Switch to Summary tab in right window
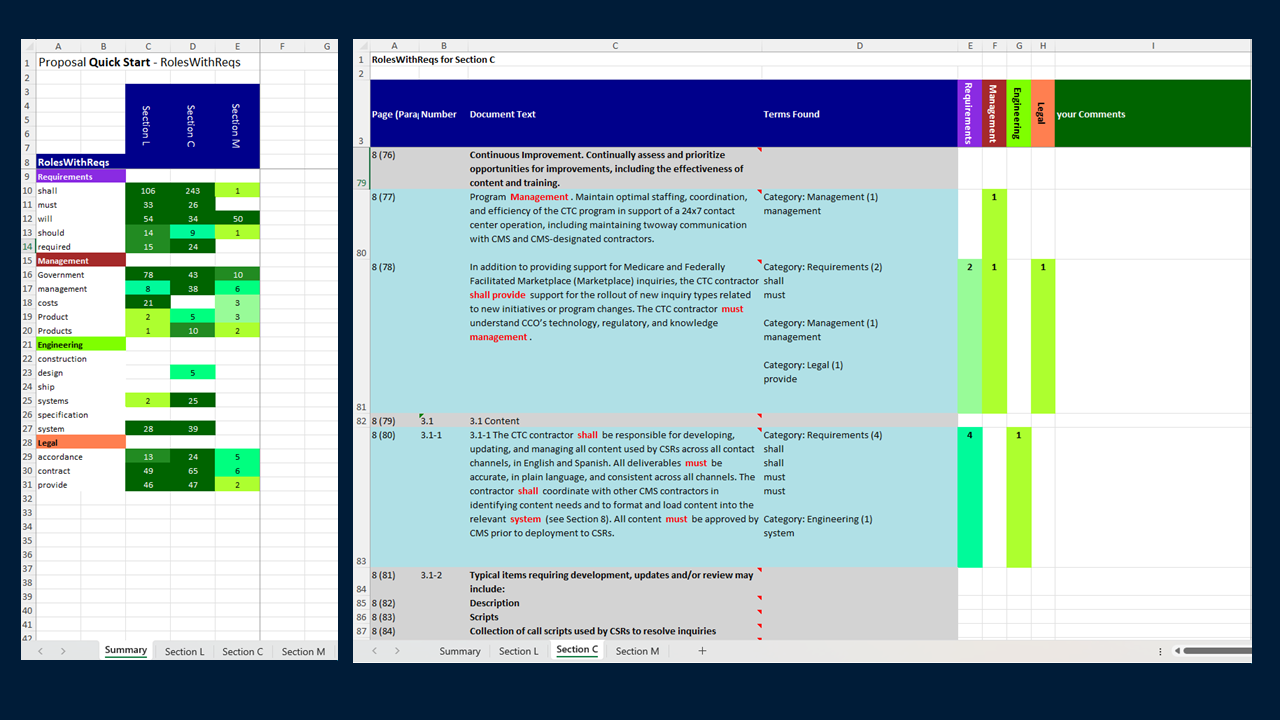Viewport: 1280px width, 720px height. (x=460, y=651)
